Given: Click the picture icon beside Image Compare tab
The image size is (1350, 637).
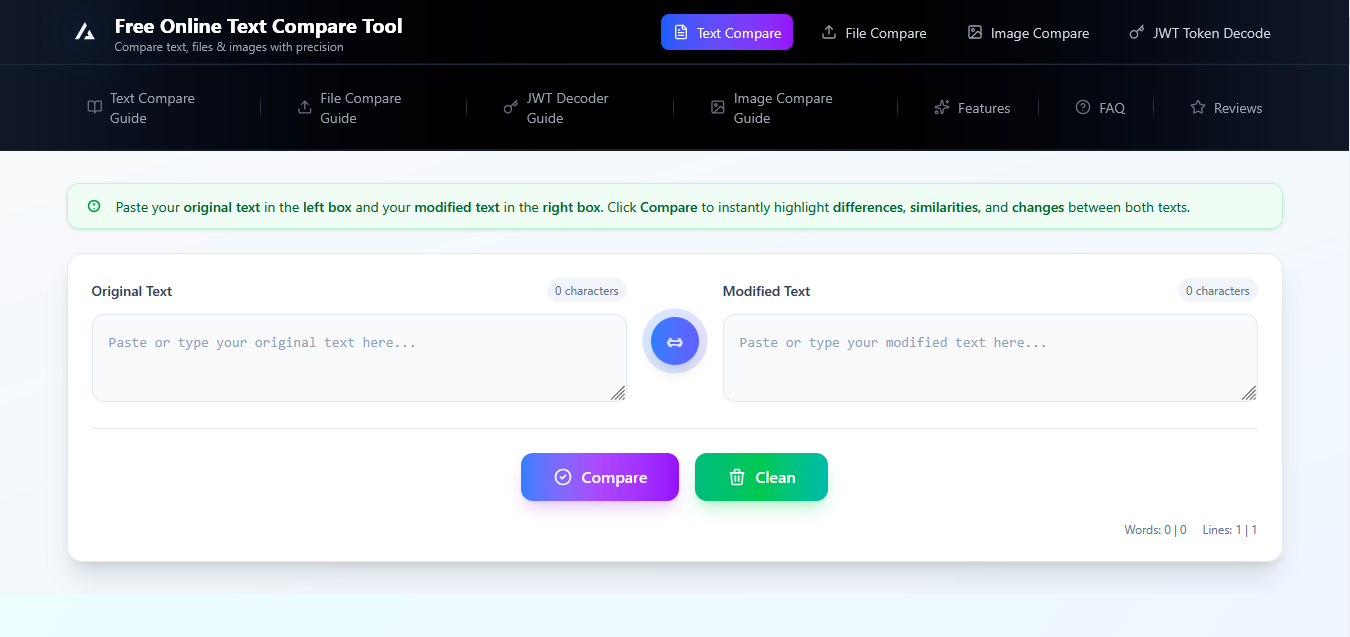Looking at the screenshot, I should tap(975, 33).
